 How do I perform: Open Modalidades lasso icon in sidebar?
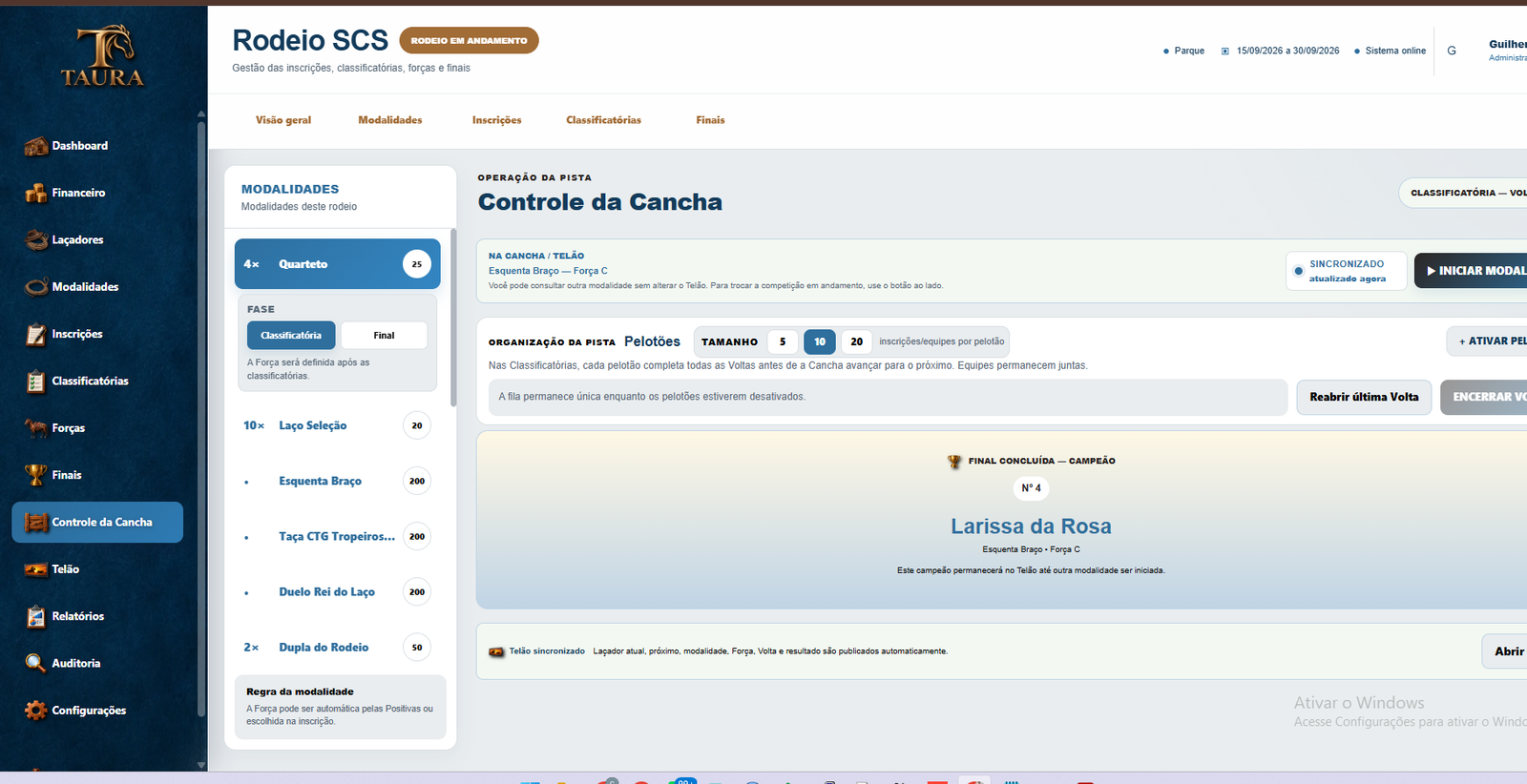[36, 286]
